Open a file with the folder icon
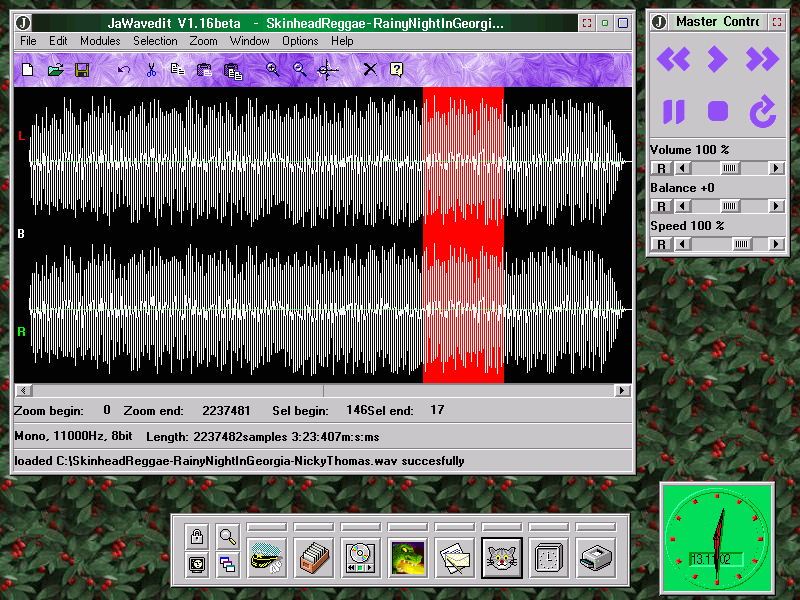Viewport: 800px width, 600px height. tap(56, 70)
